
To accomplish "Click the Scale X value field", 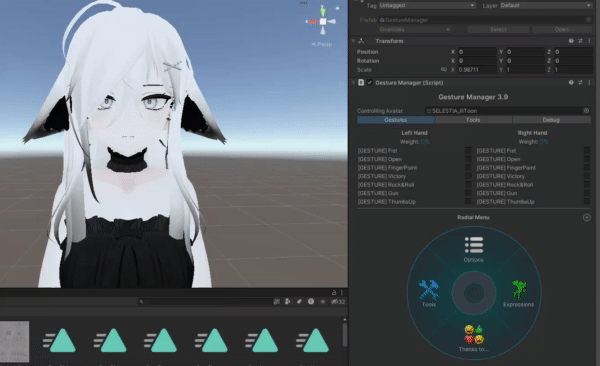I will point(477,70).
